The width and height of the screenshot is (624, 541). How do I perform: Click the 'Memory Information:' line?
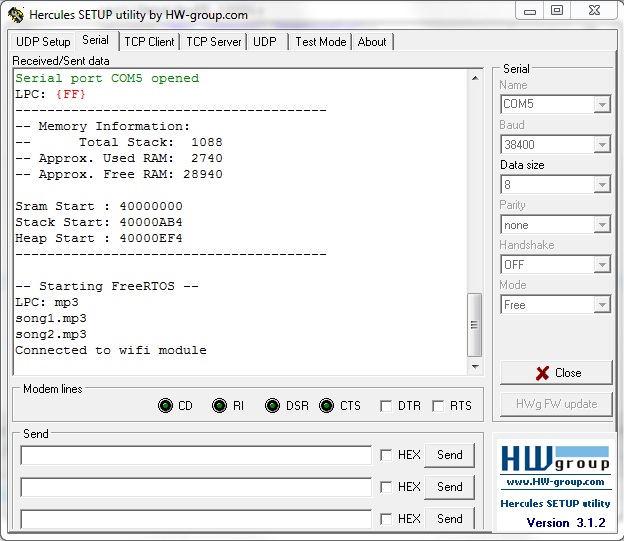103,126
